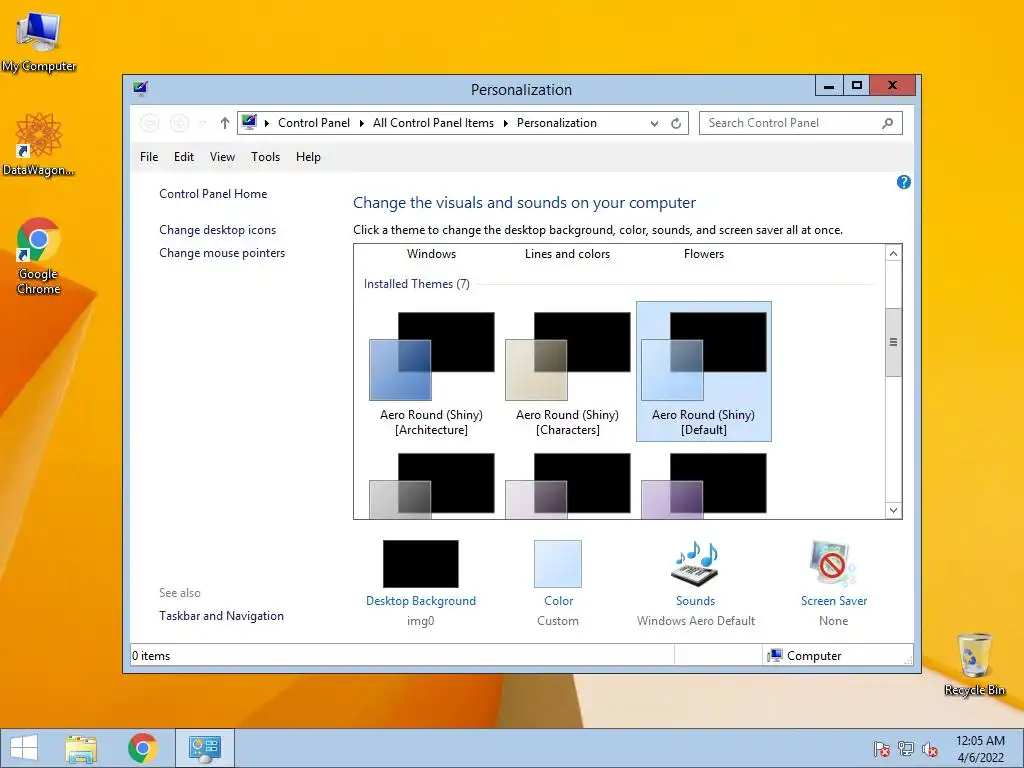Image resolution: width=1024 pixels, height=768 pixels.
Task: Go to Control Panel Home
Action: [213, 194]
